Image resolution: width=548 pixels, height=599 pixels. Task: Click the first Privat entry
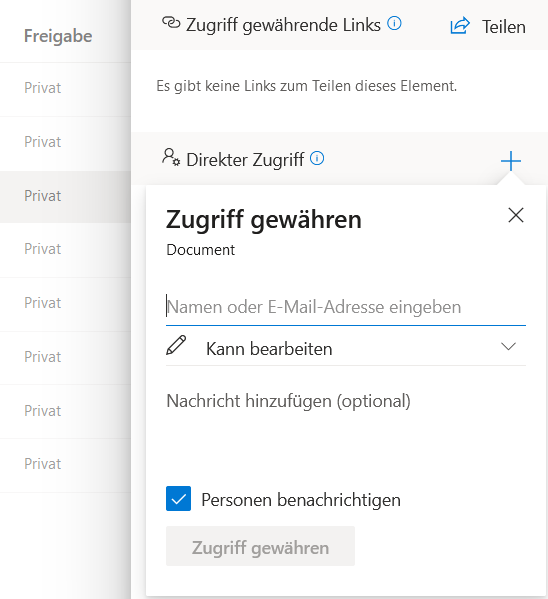[42, 88]
